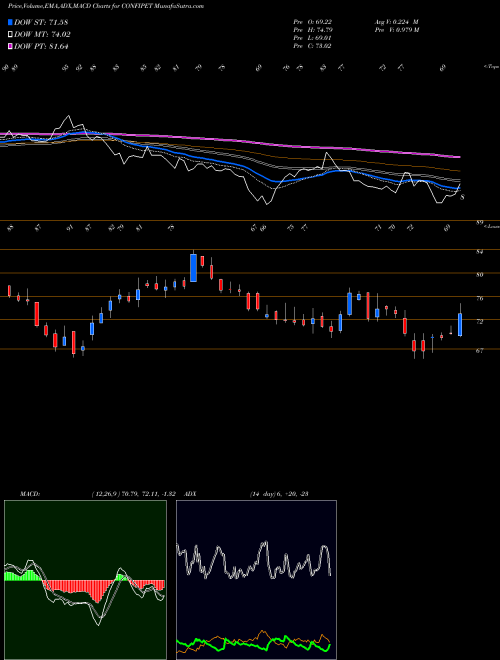Click the white DOW MT legend swatch
500x660 pixels.
click(x=11, y=35)
